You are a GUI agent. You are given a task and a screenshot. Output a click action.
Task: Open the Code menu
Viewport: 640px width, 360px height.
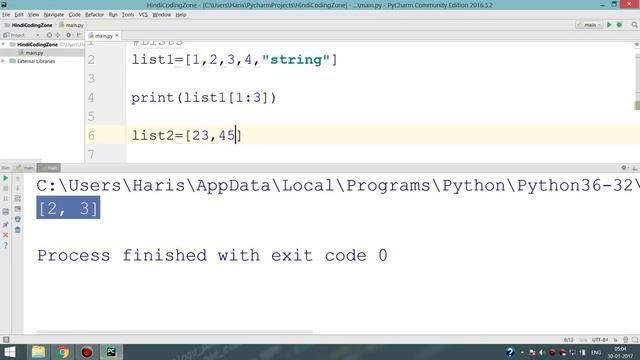pos(74,15)
